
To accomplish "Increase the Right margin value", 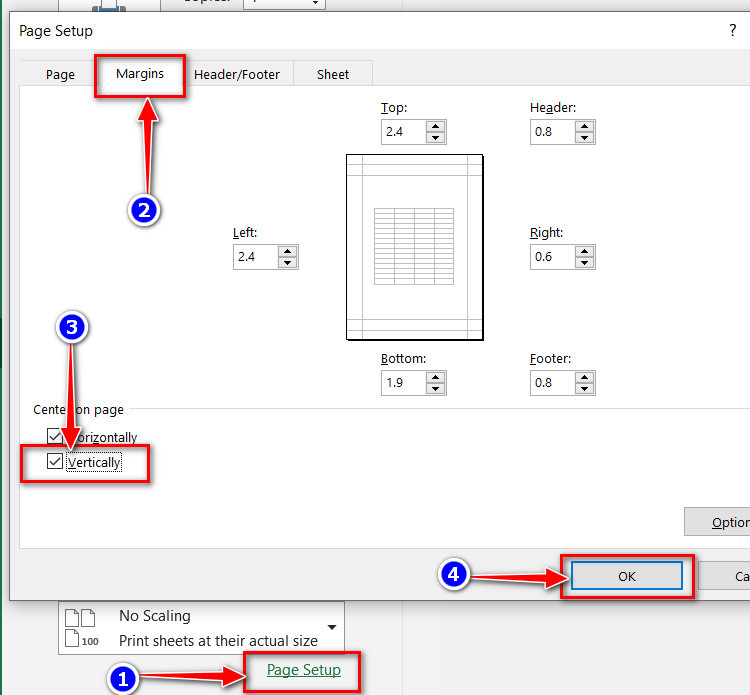I will 585,252.
